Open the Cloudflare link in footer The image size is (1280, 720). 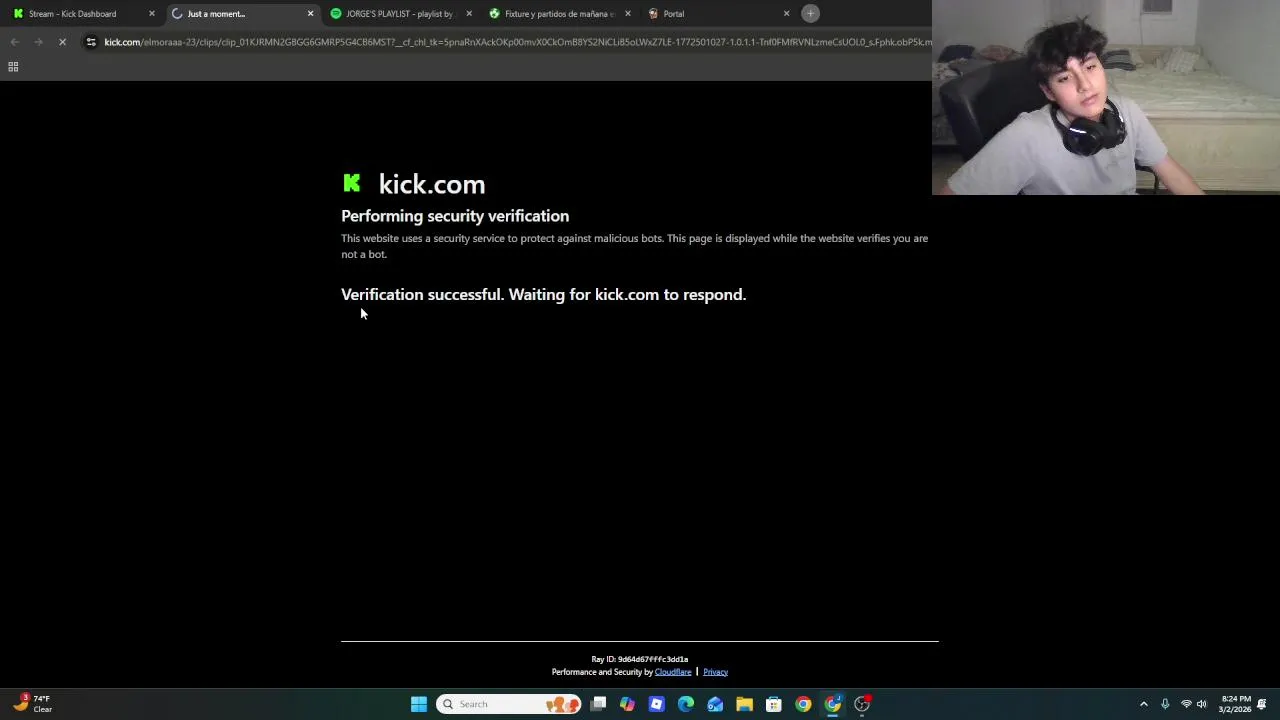[x=673, y=672]
